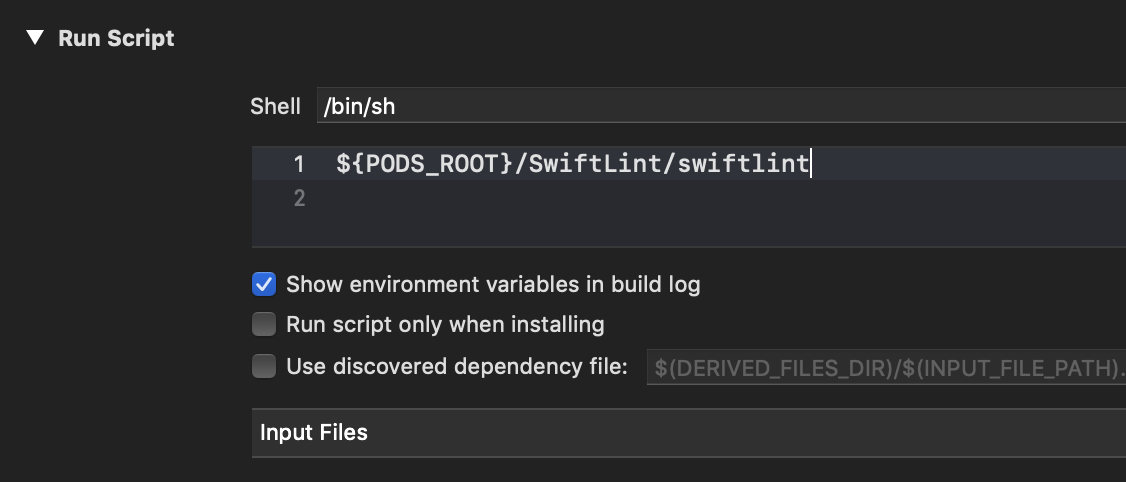This screenshot has width=1126, height=482.
Task: Uncheck Show environment variables in build log
Action: 264,284
